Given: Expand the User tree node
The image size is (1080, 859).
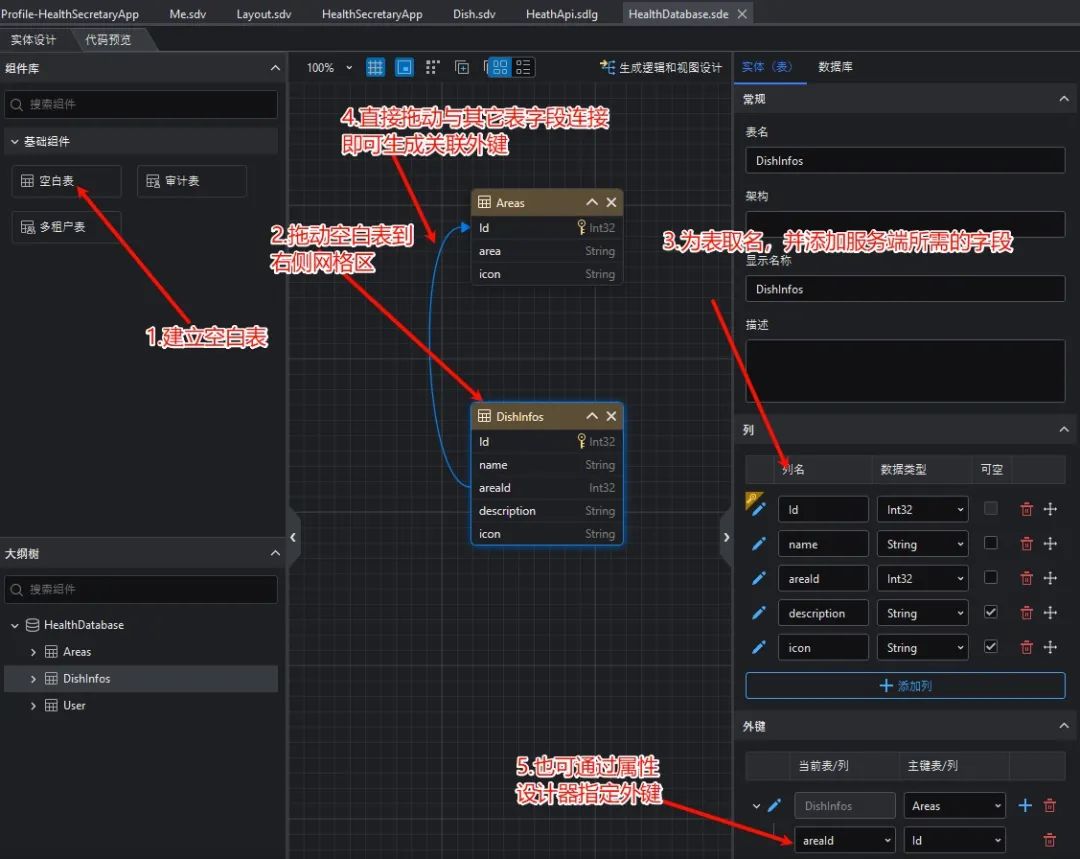Looking at the screenshot, I should click(x=33, y=705).
